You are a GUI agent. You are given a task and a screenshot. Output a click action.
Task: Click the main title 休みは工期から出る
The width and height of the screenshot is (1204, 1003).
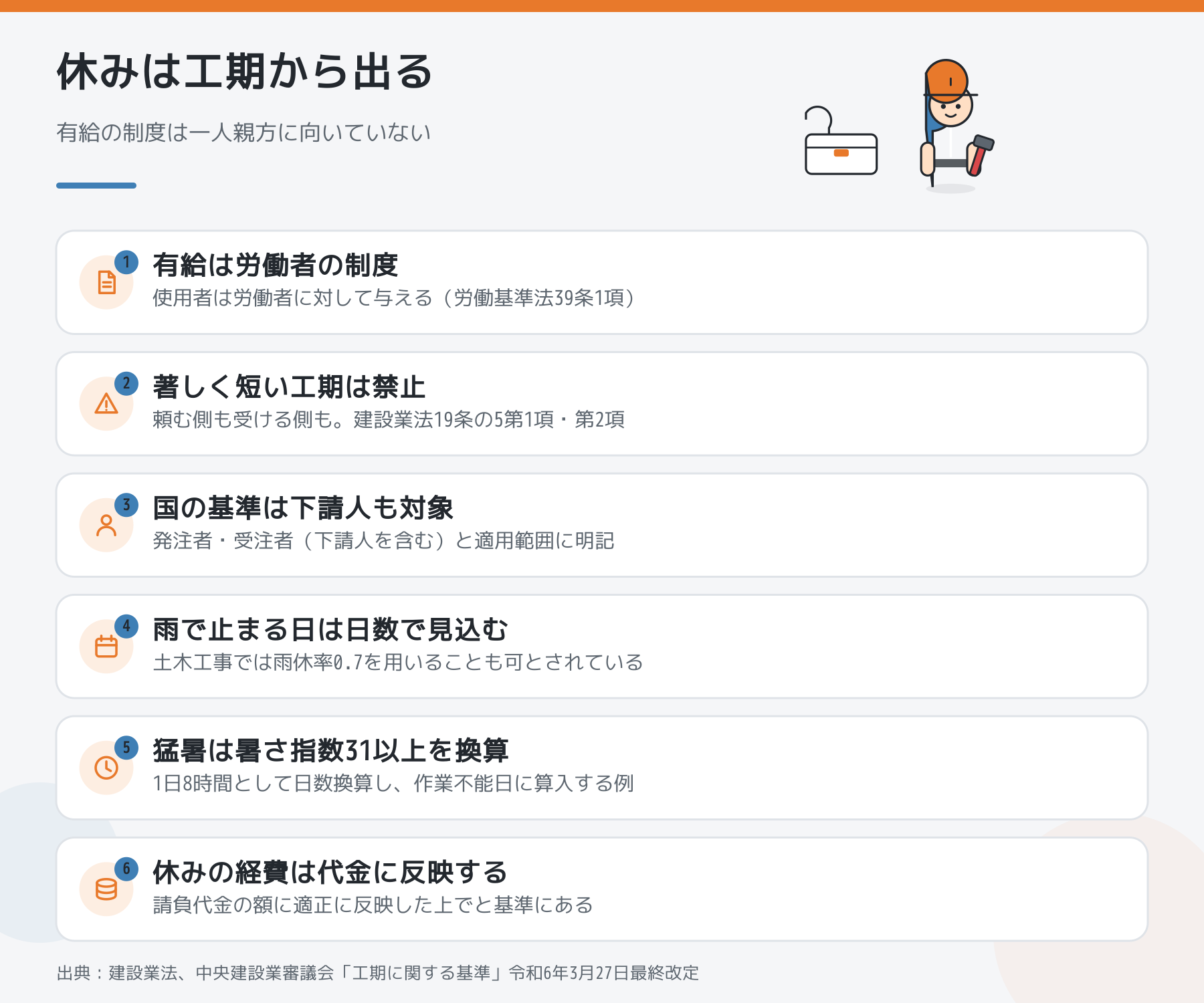(x=245, y=72)
